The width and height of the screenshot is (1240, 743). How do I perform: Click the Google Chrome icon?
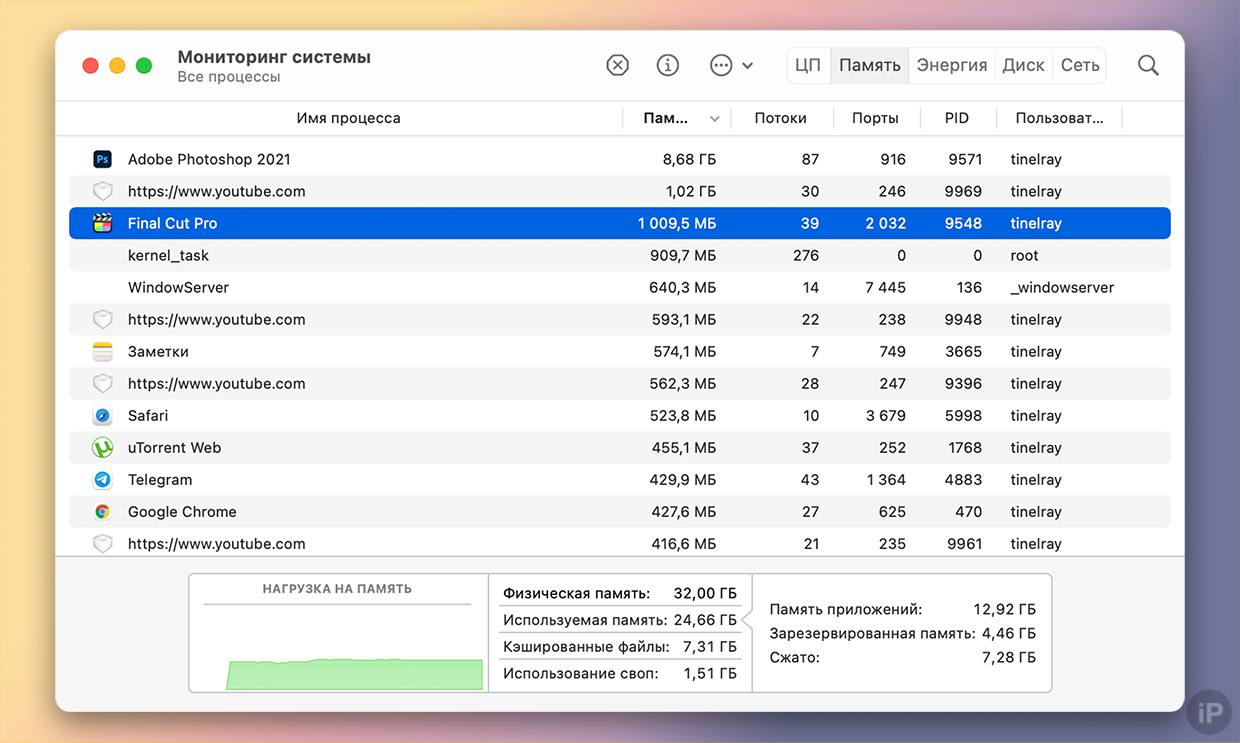click(102, 511)
